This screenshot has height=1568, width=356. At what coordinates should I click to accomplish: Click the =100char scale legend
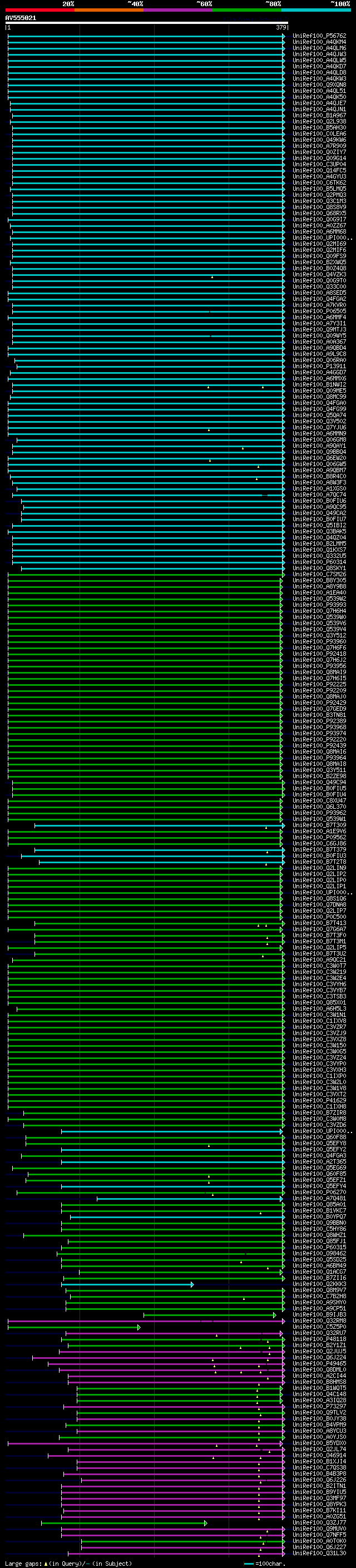click(x=264, y=1564)
